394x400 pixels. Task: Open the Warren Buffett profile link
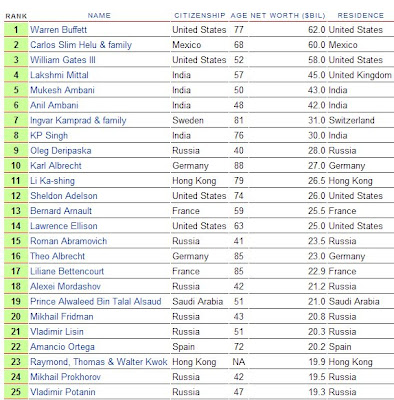[59, 30]
